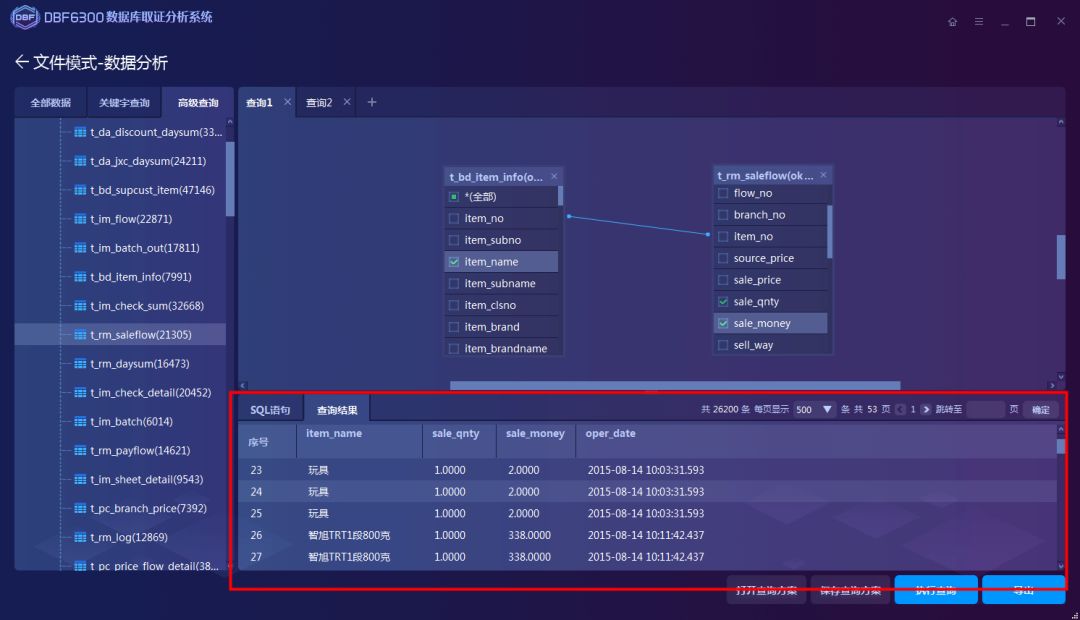Screen dimensions: 1080x620
Task: Click table icon of t_rm_log
Action: tap(81, 537)
